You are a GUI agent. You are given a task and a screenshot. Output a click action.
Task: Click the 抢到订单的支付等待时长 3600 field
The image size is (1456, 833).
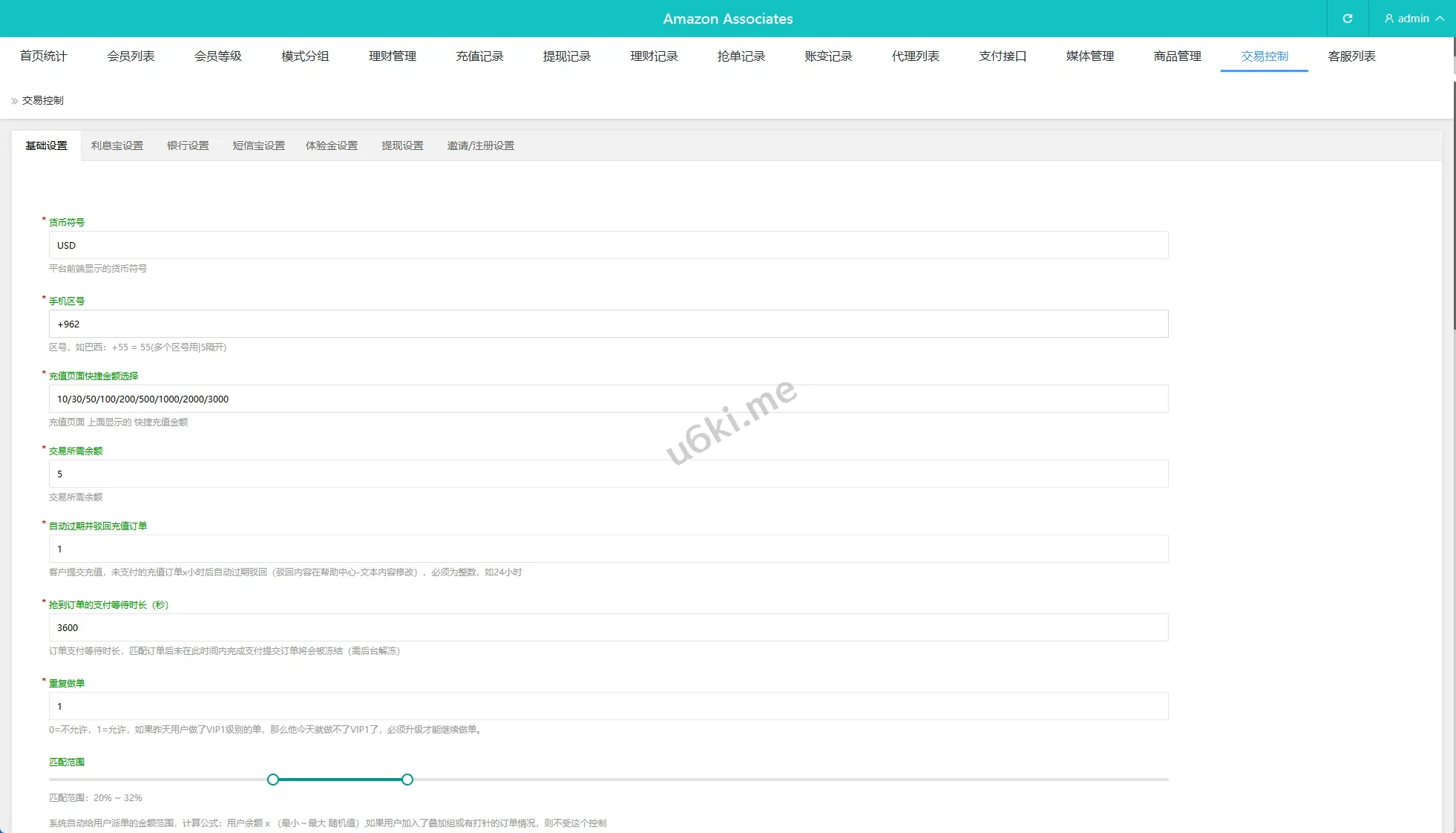coord(609,628)
